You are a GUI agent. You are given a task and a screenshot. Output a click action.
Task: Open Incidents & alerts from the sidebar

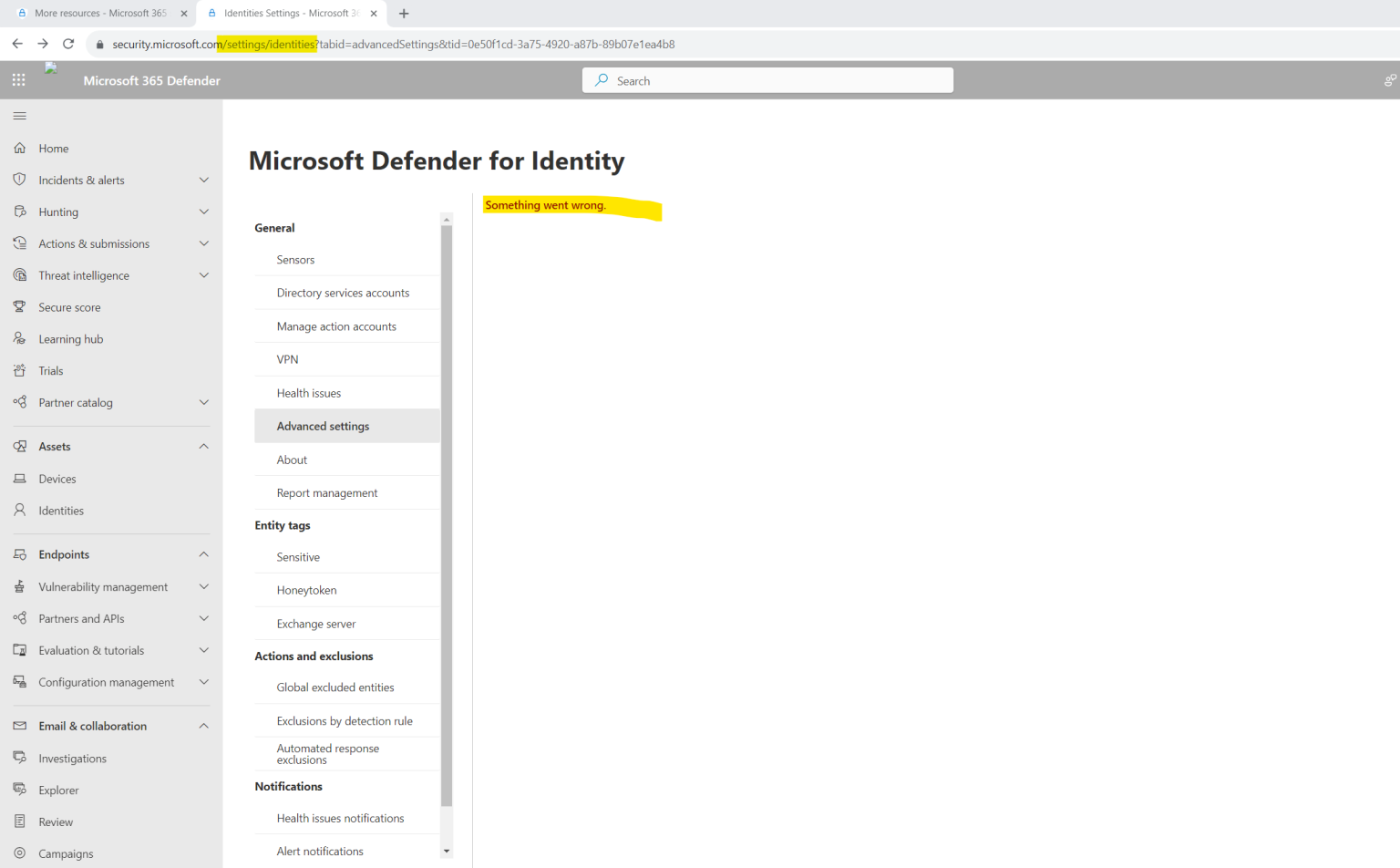[79, 180]
